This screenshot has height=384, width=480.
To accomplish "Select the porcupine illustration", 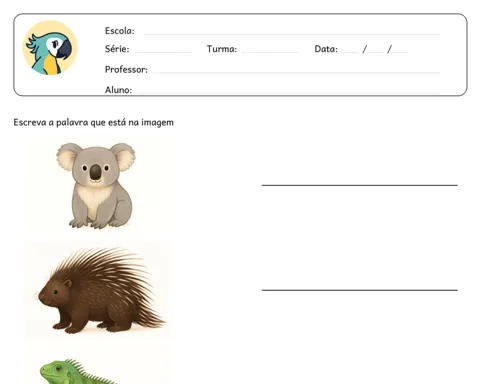I will click(x=101, y=290).
